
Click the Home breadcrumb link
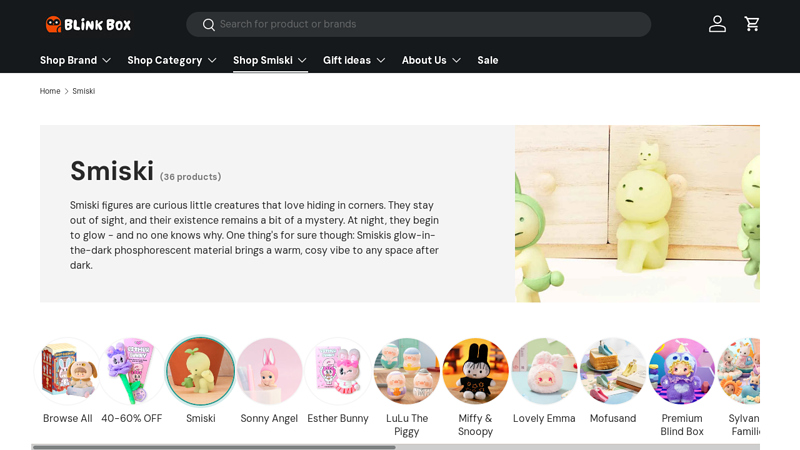pos(50,91)
